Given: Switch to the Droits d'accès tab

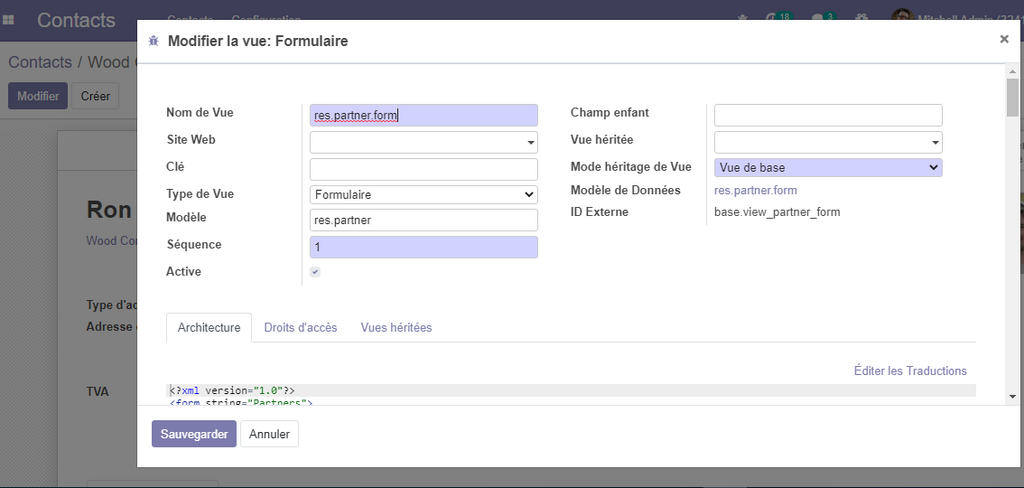Looking at the screenshot, I should 300,327.
